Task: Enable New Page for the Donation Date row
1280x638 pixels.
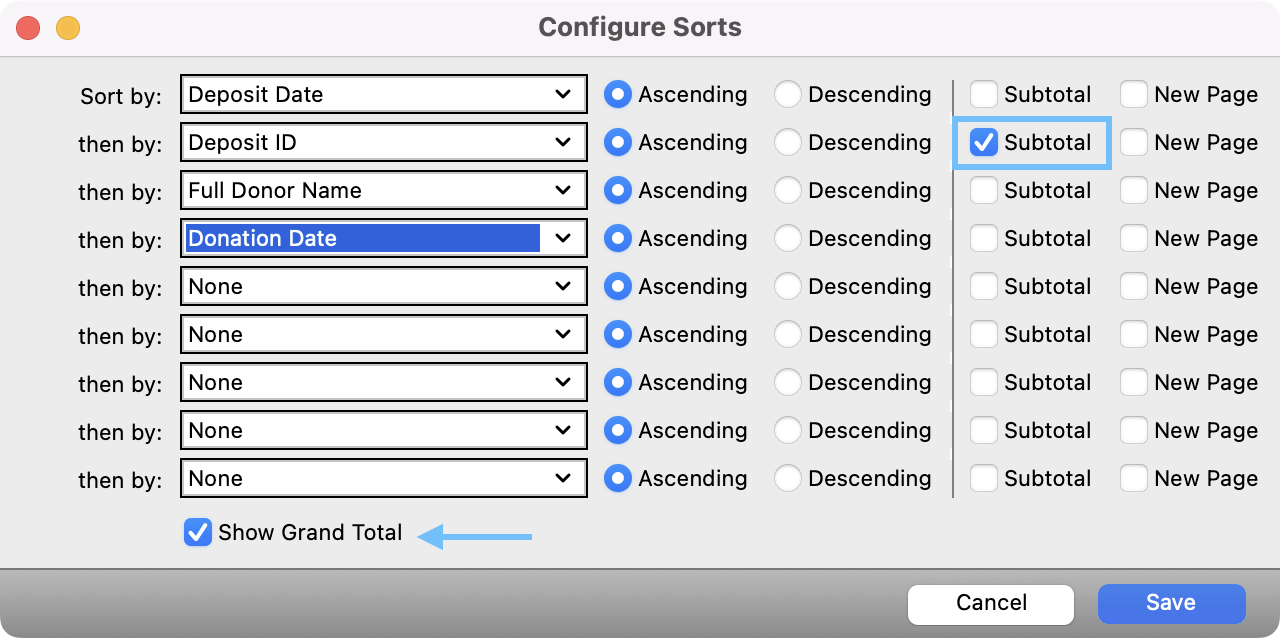Action: tap(1134, 238)
